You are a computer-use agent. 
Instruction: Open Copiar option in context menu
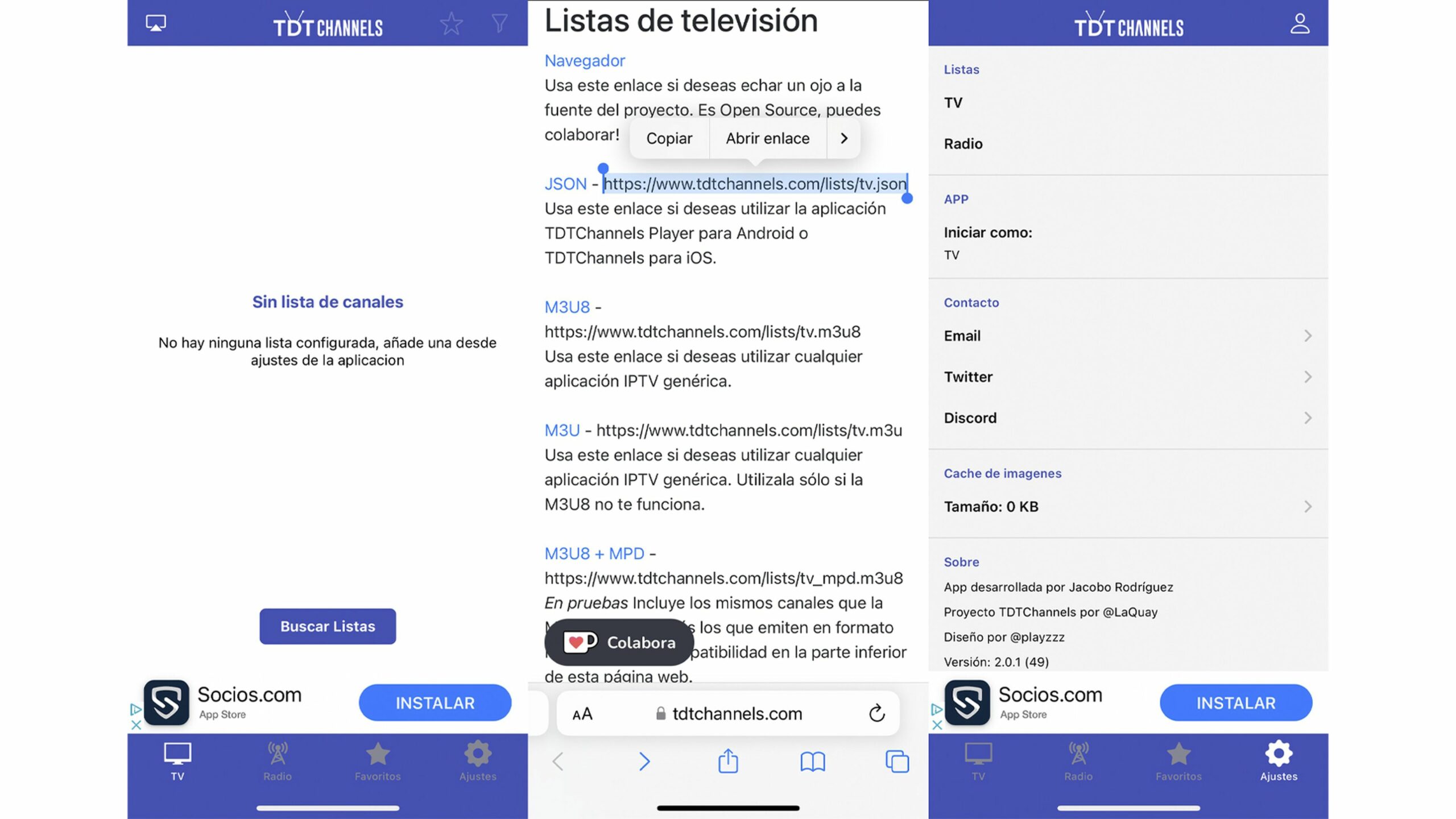pos(668,138)
